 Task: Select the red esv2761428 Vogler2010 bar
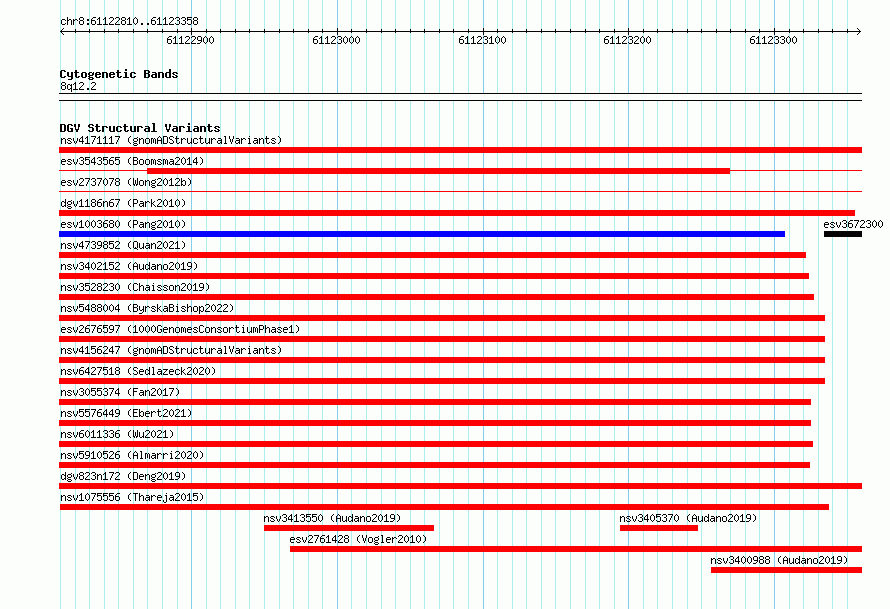(576, 549)
